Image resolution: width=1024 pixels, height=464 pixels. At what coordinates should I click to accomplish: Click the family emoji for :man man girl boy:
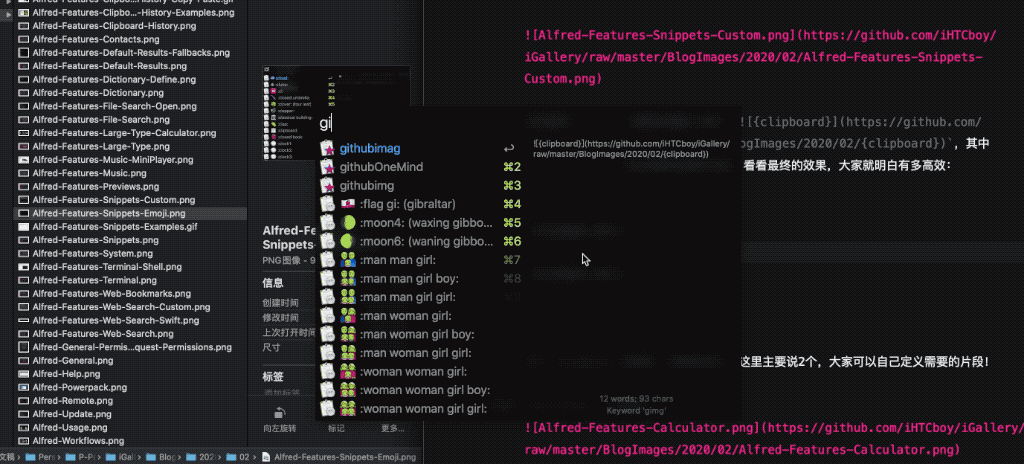(348, 278)
